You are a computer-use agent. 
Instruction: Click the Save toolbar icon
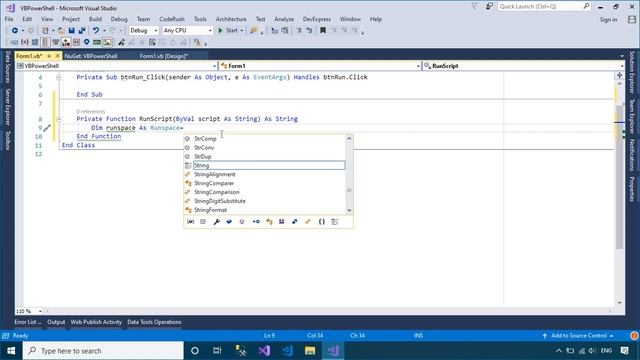tap(71, 31)
